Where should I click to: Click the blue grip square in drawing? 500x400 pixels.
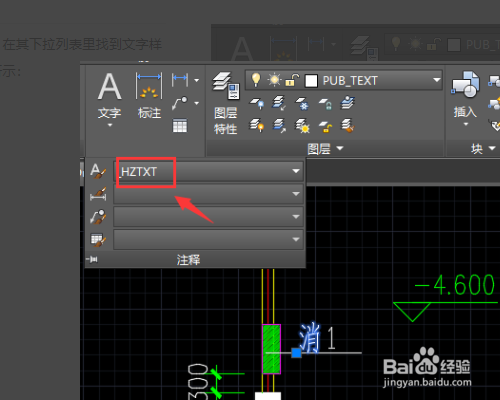(296, 353)
